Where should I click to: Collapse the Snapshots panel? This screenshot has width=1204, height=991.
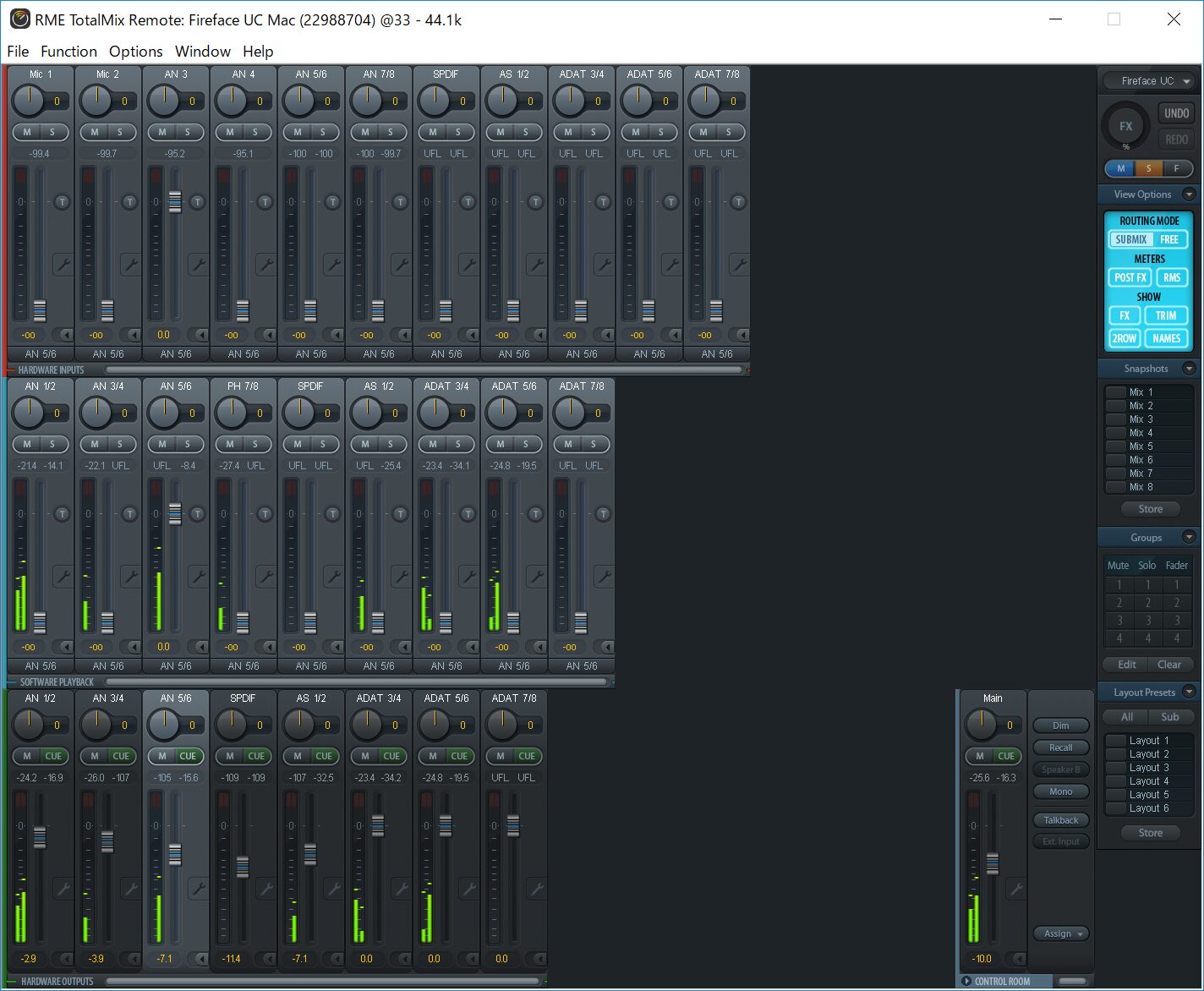click(1189, 369)
